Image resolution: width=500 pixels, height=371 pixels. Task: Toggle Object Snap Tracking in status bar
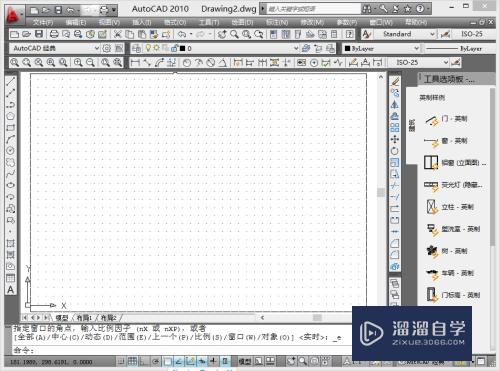coord(179,361)
